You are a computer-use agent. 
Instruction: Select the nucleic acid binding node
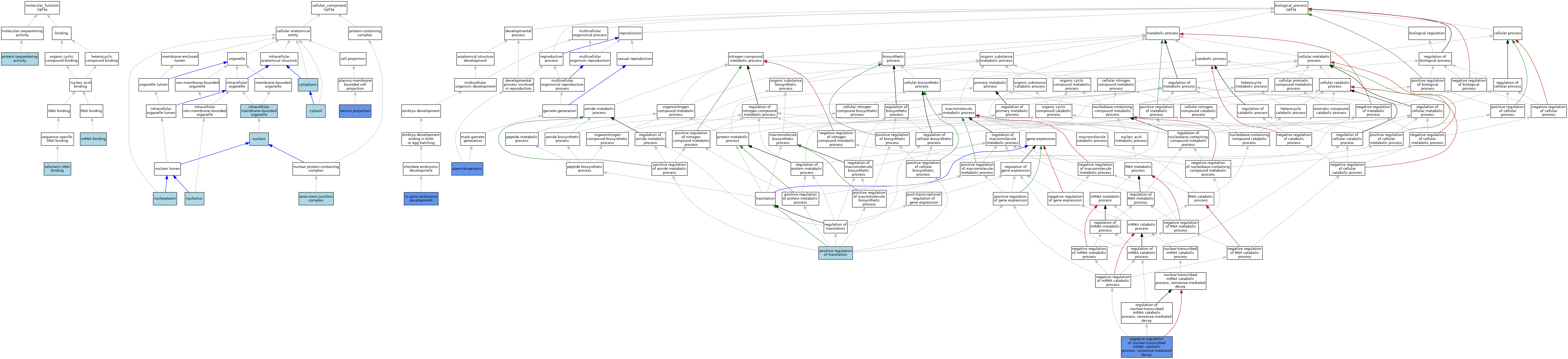(x=80, y=85)
